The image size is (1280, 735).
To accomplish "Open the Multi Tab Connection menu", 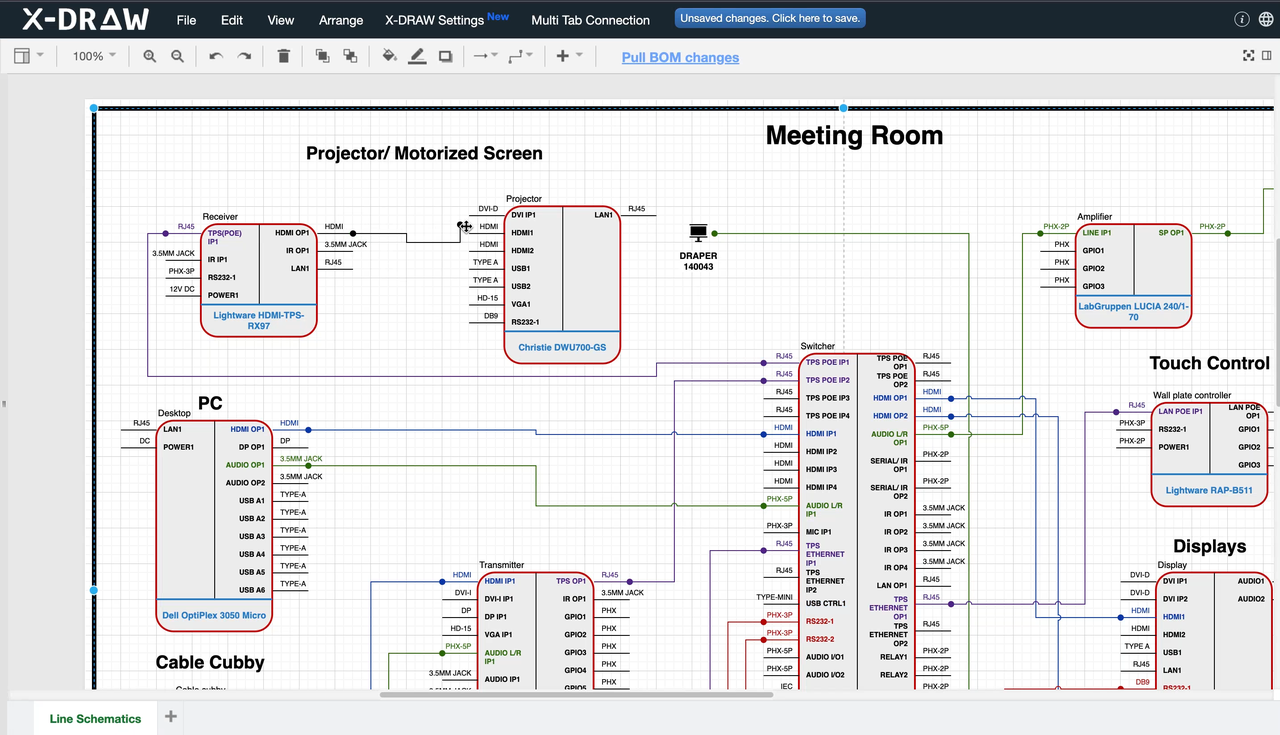I will 591,20.
